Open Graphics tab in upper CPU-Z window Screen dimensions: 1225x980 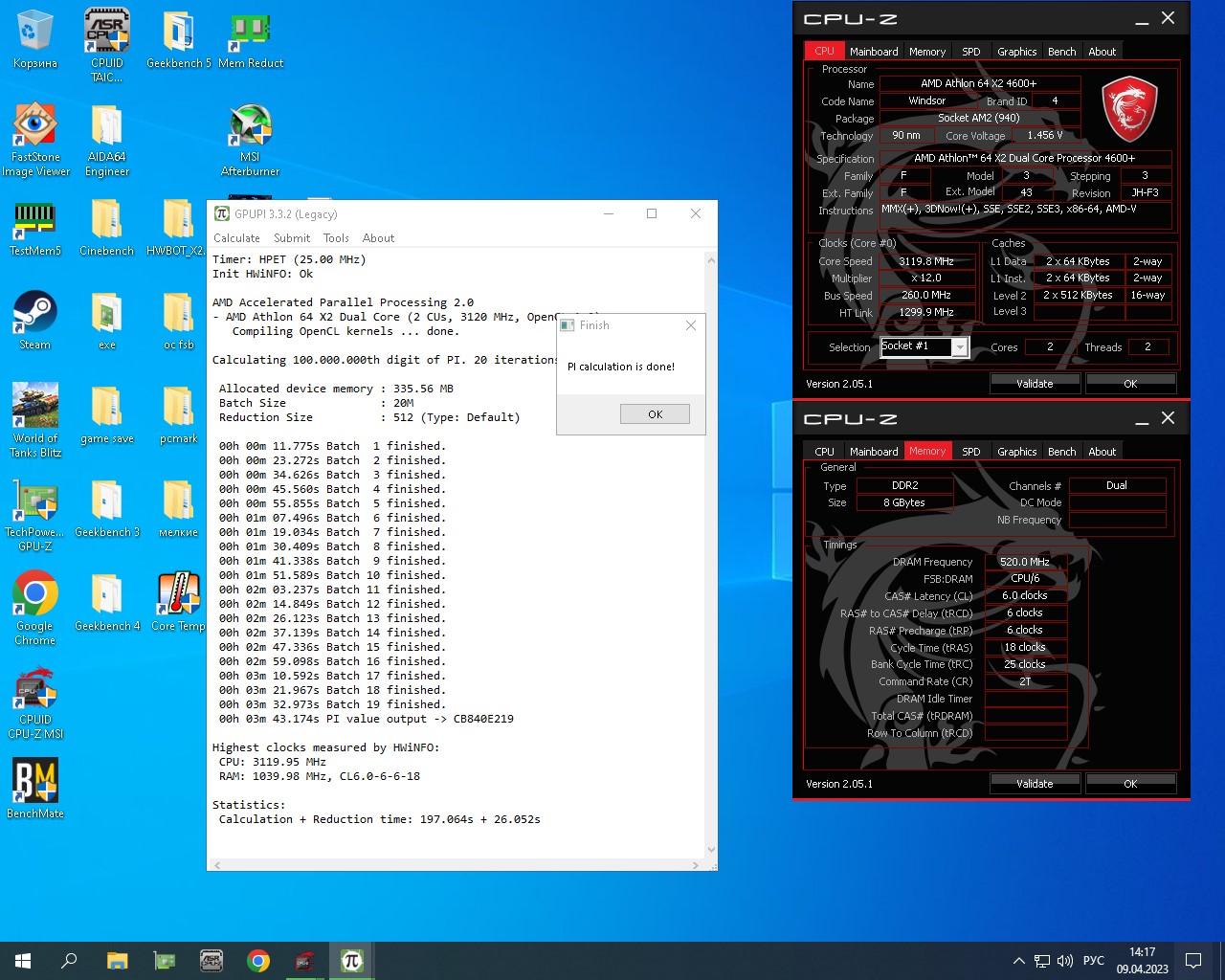pyautogui.click(x=1016, y=52)
